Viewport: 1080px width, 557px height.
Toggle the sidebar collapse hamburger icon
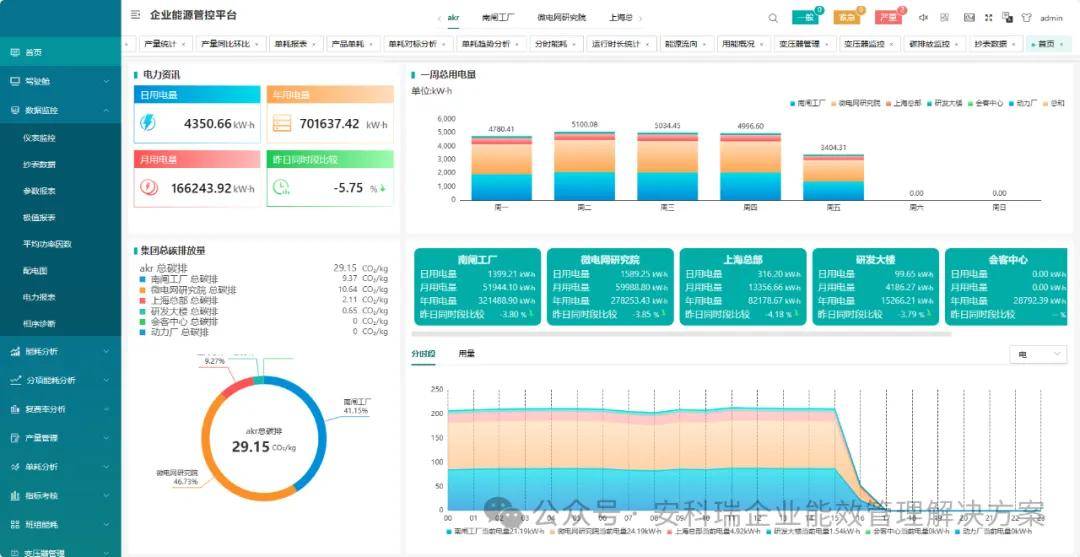pos(136,15)
